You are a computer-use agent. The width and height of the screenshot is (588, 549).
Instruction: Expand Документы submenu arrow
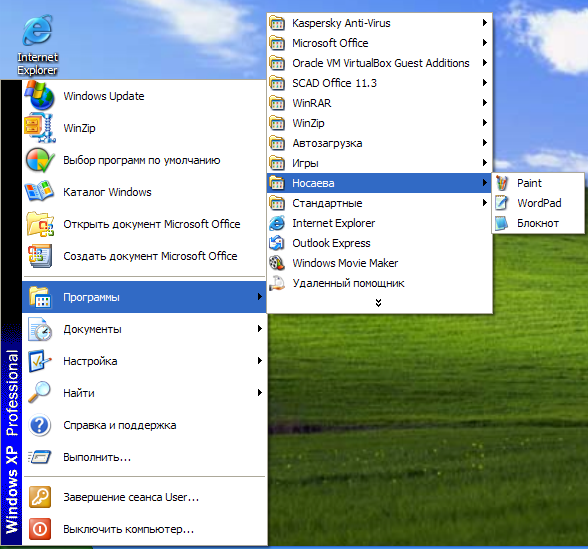[260, 329]
